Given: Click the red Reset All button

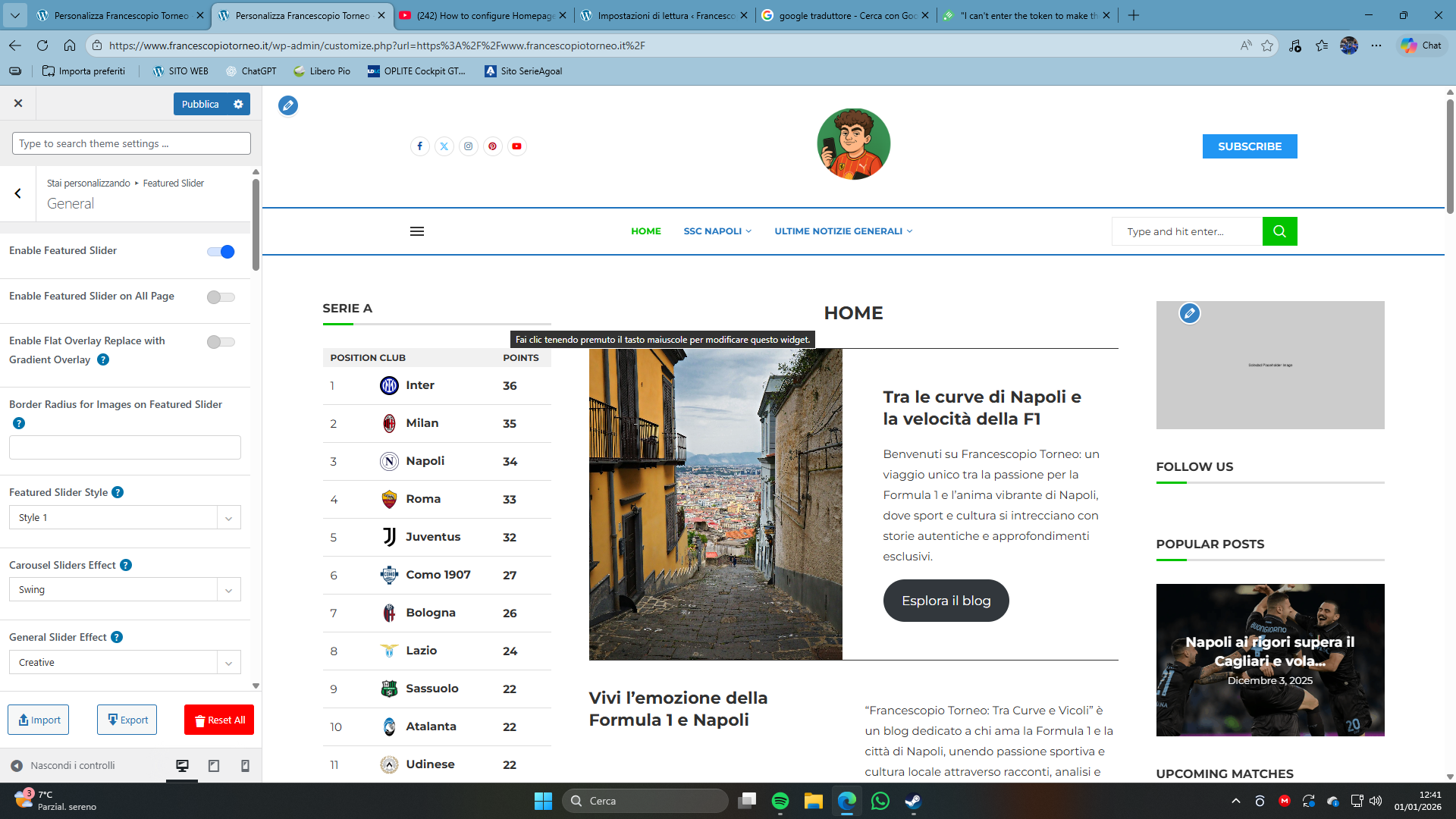Looking at the screenshot, I should pos(219,720).
